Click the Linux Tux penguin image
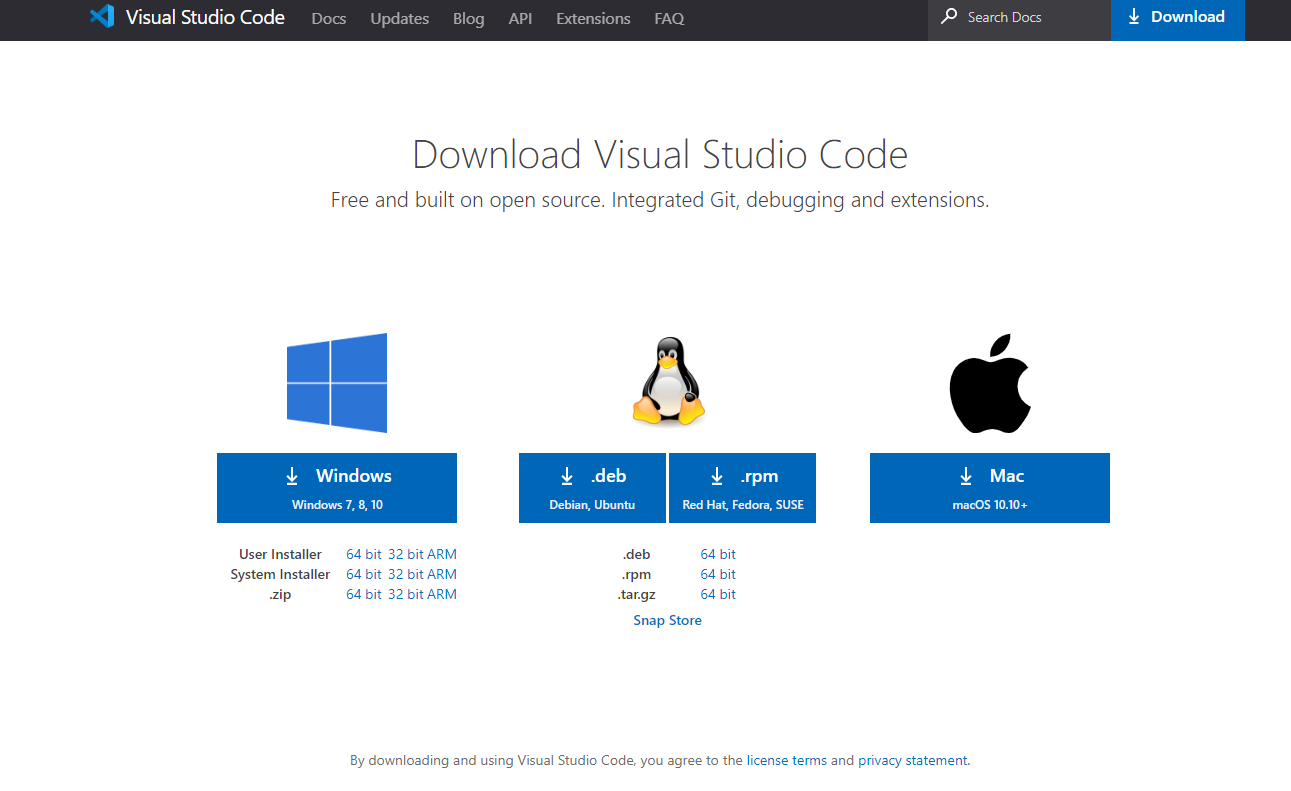1291x791 pixels. (x=668, y=381)
